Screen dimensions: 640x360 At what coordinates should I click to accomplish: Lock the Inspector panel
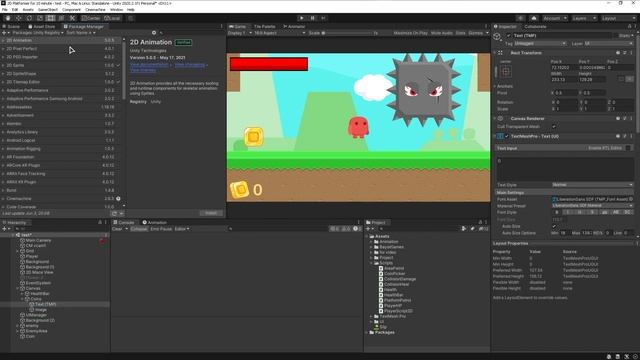click(629, 27)
